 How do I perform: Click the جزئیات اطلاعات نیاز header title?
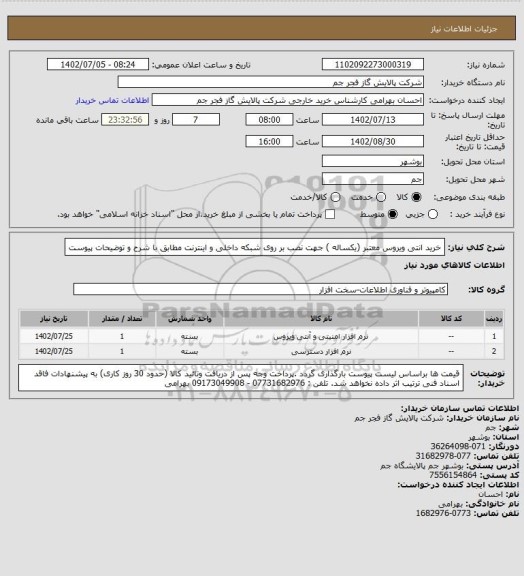(x=464, y=29)
